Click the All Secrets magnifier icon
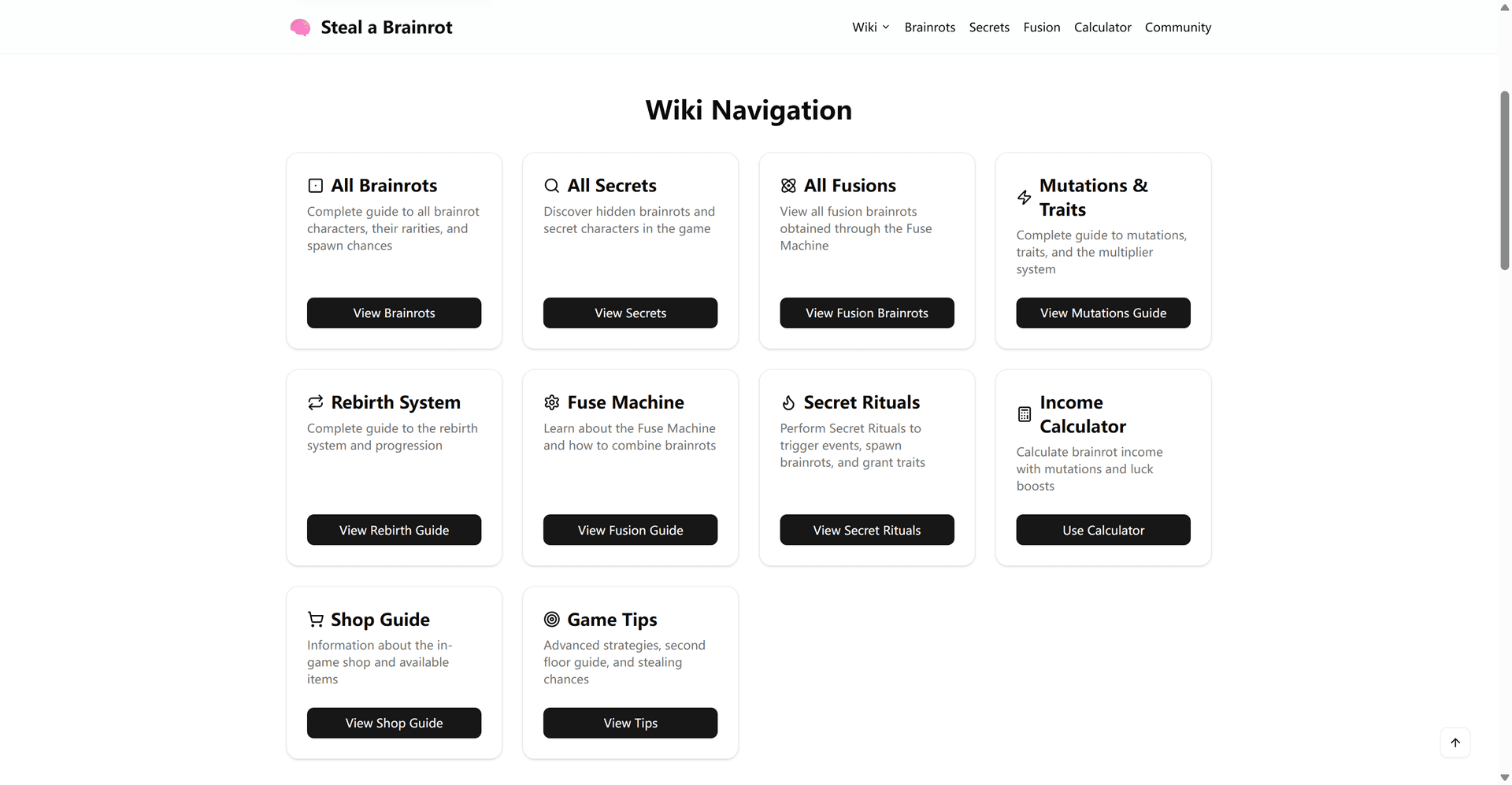1512x785 pixels. 552,186
